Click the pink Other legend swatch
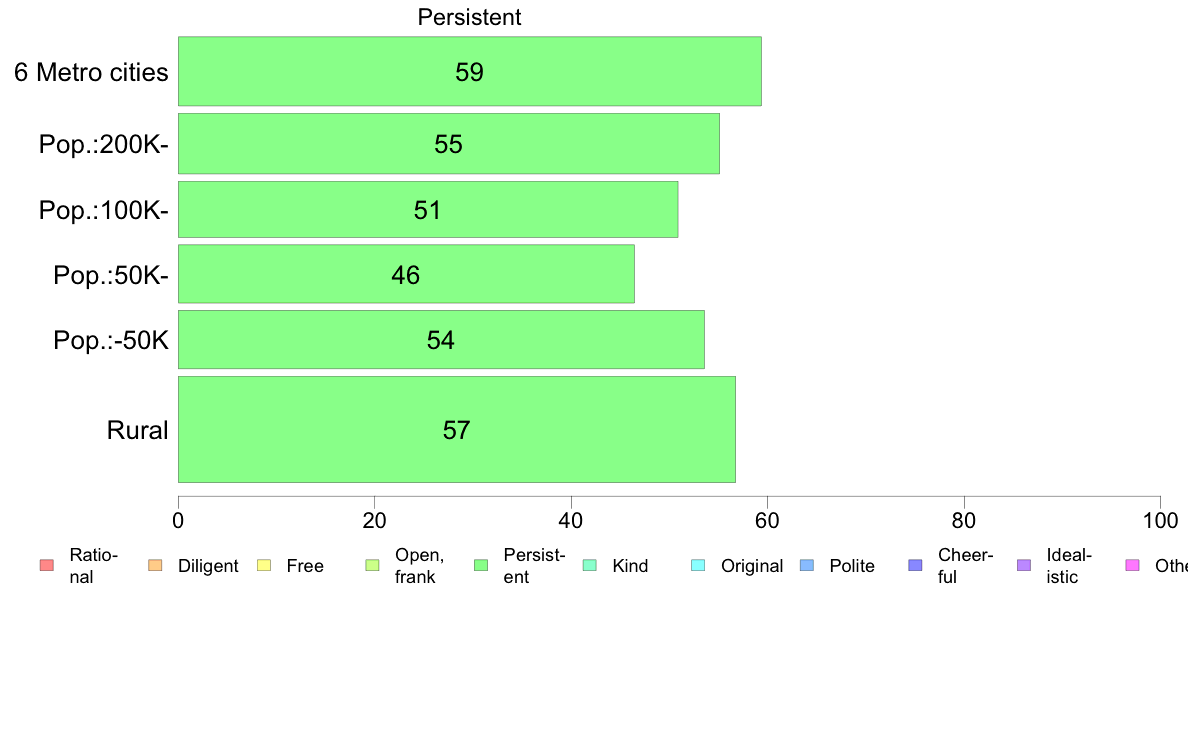The width and height of the screenshot is (1188, 736). [x=1133, y=565]
